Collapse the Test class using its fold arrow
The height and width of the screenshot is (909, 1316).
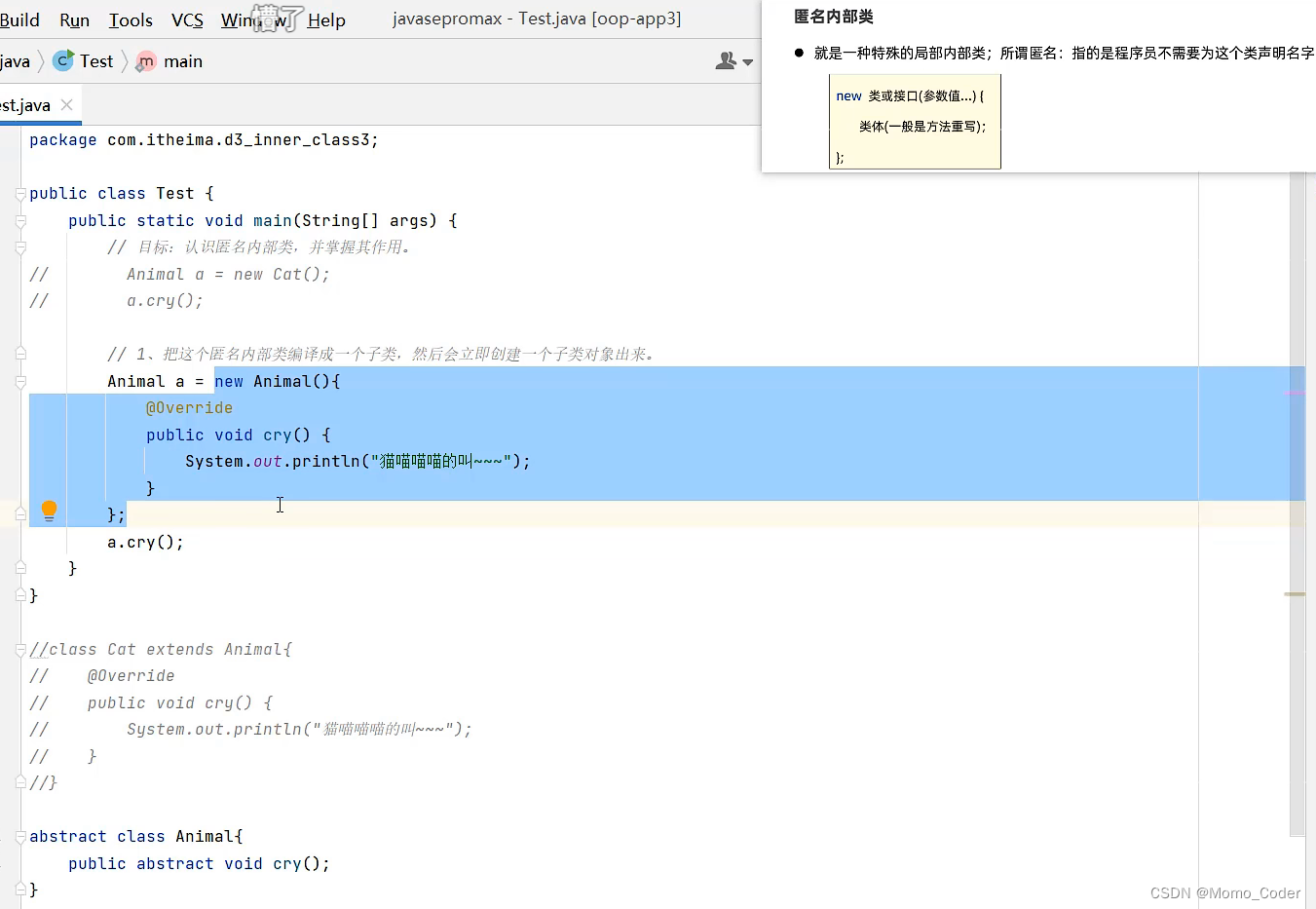pyautogui.click(x=19, y=193)
